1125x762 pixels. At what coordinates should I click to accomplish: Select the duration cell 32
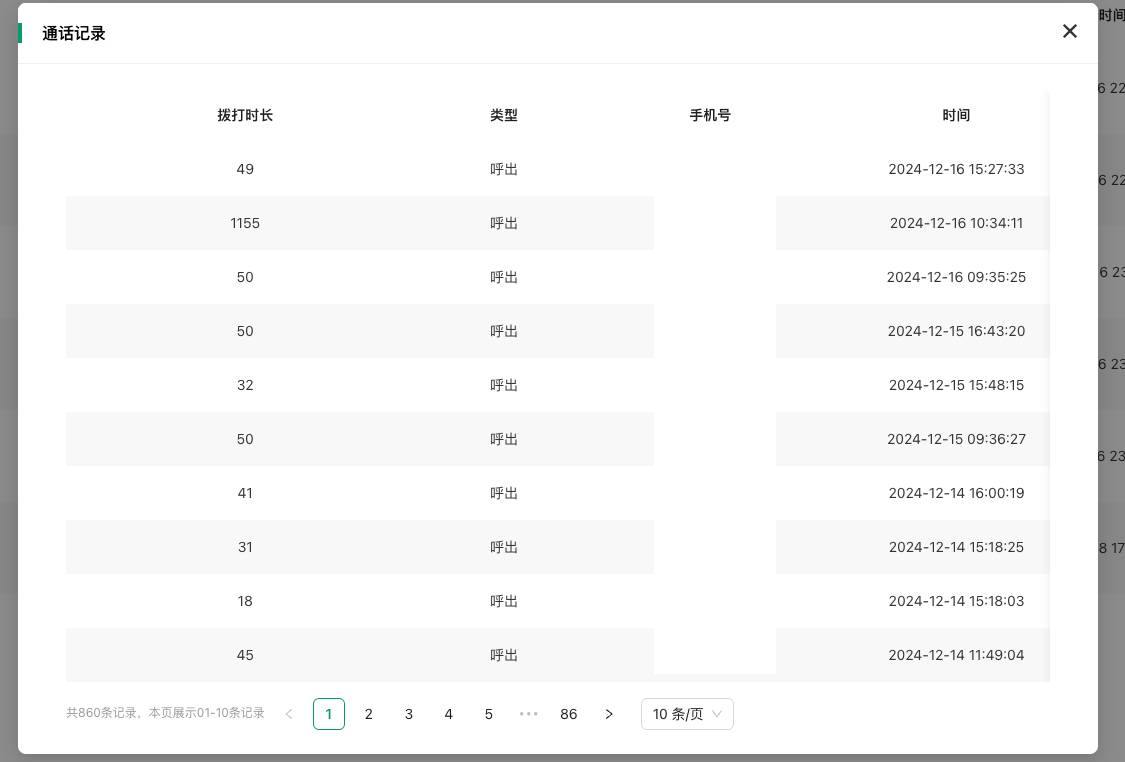(245, 385)
